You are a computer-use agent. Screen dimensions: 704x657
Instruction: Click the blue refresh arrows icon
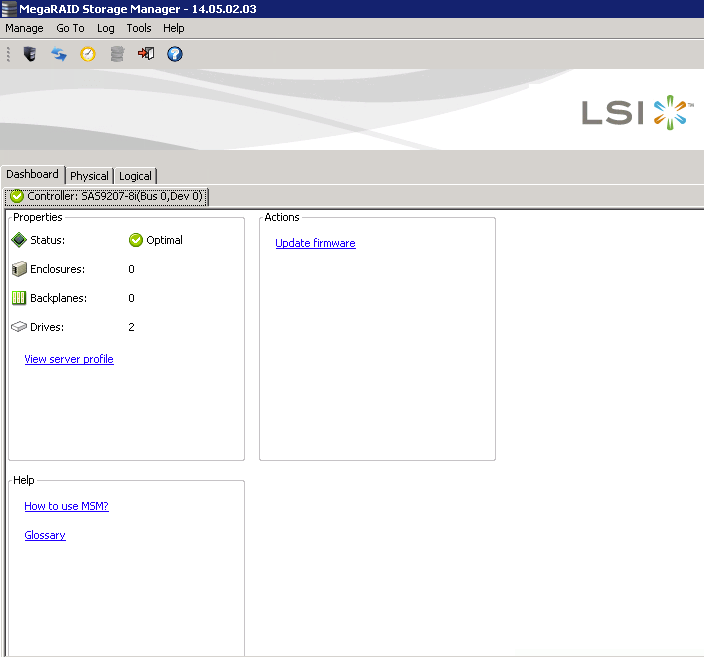(x=59, y=54)
